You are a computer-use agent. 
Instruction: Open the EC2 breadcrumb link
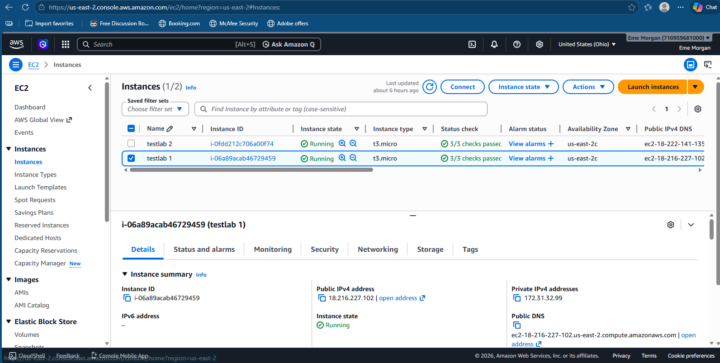click(x=33, y=65)
